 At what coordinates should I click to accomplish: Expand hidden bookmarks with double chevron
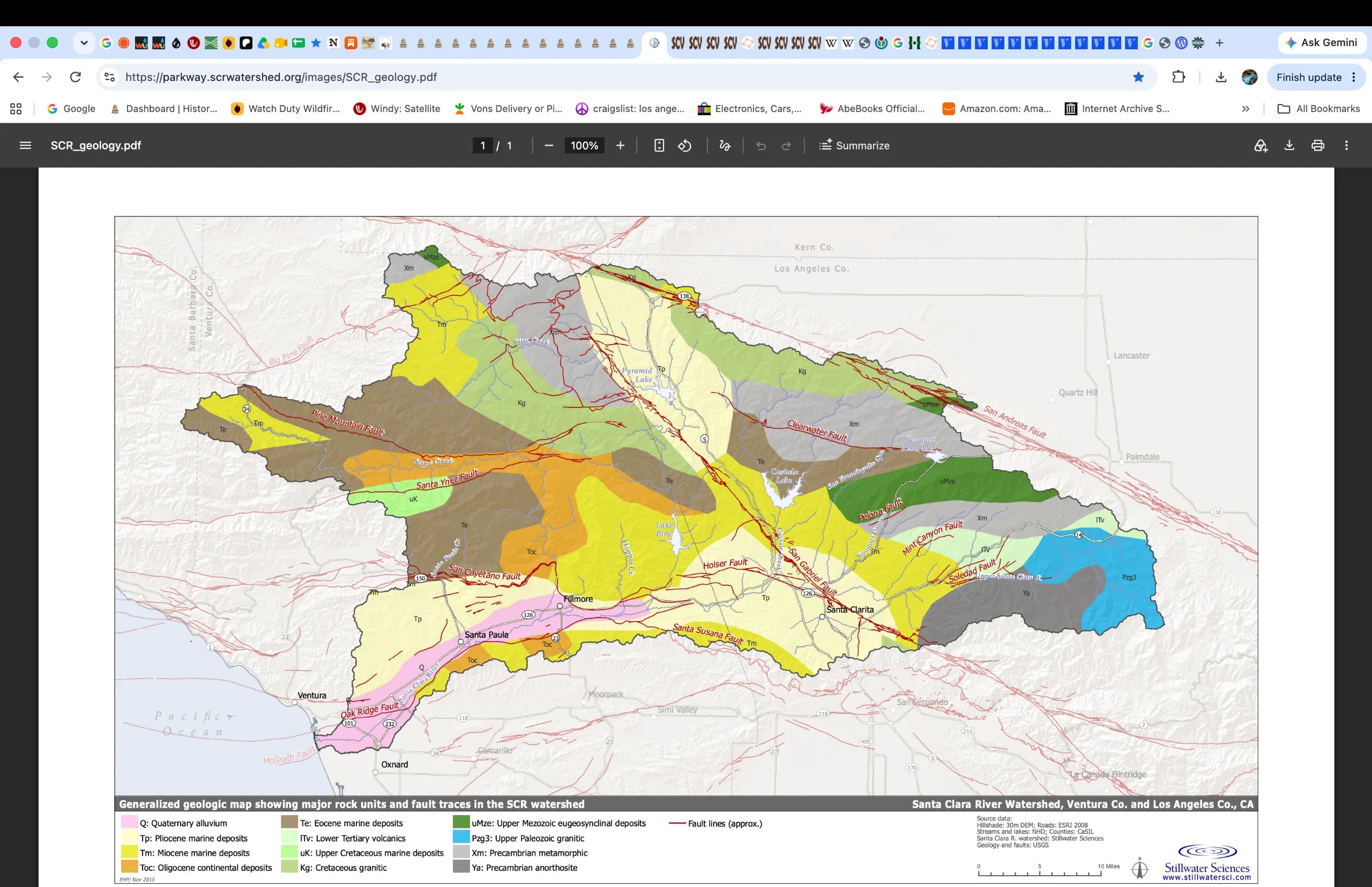pyautogui.click(x=1246, y=108)
